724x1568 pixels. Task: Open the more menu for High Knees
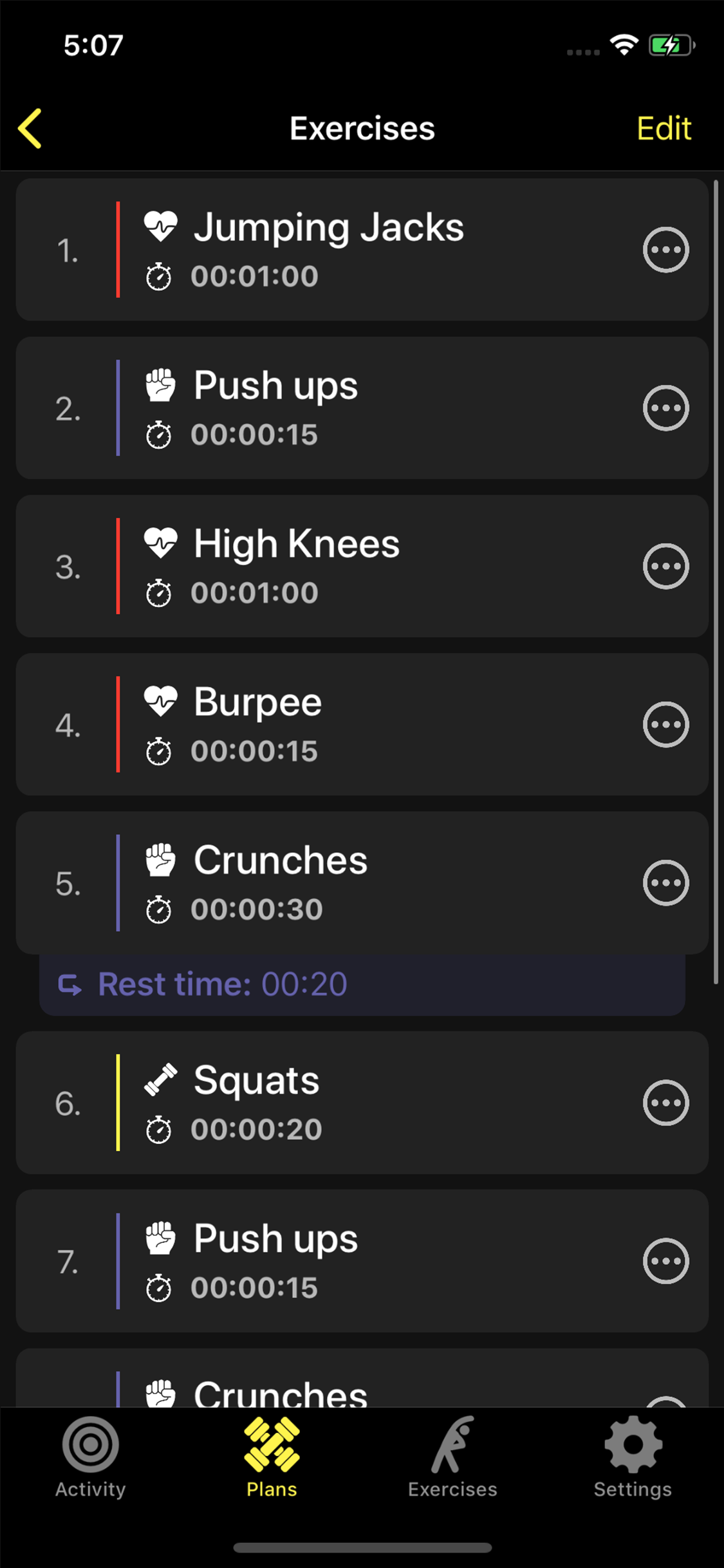pos(665,566)
